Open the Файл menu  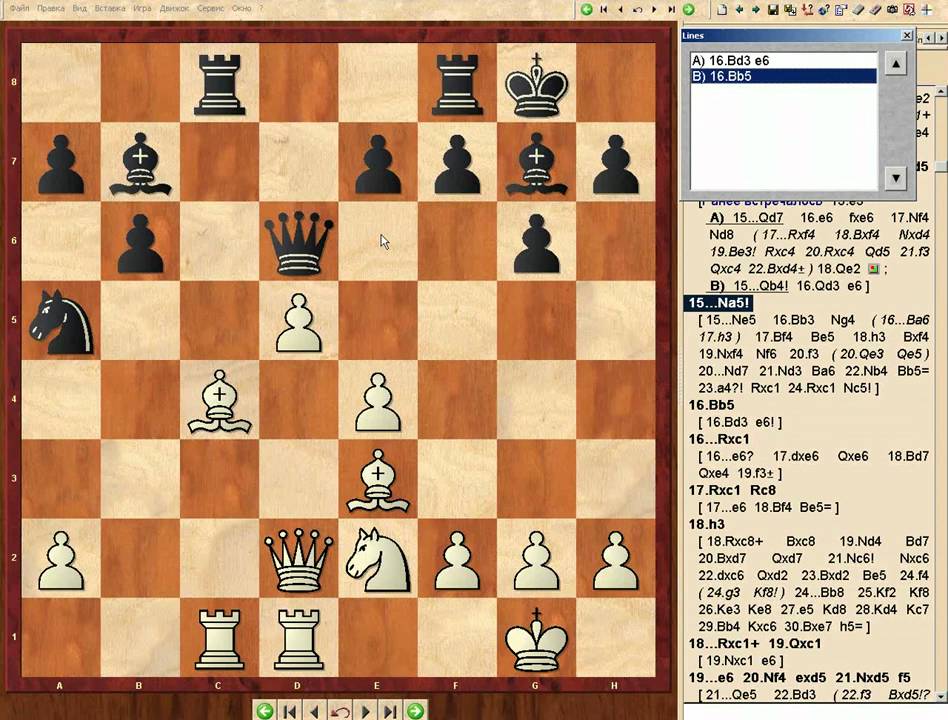click(x=19, y=8)
